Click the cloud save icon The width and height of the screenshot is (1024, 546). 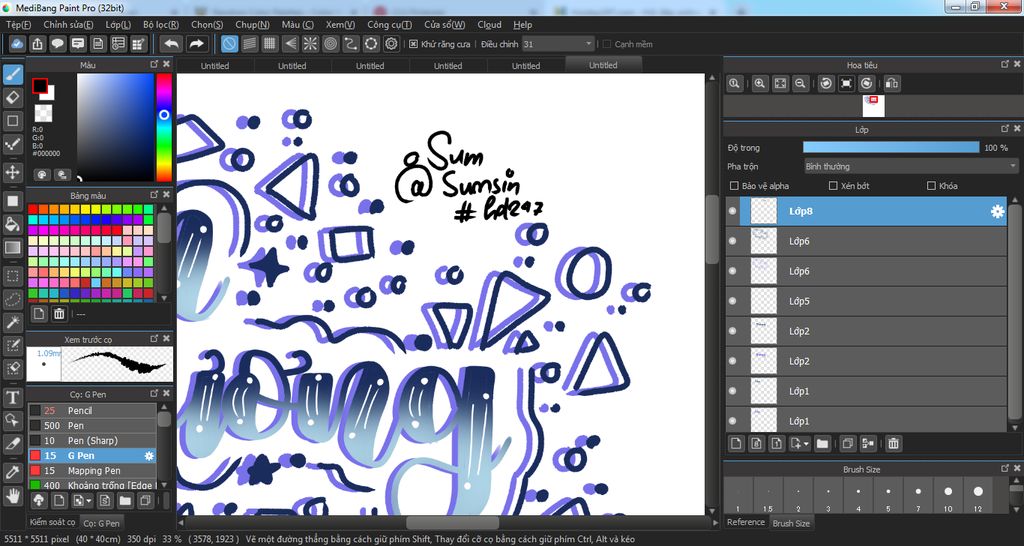pos(17,44)
